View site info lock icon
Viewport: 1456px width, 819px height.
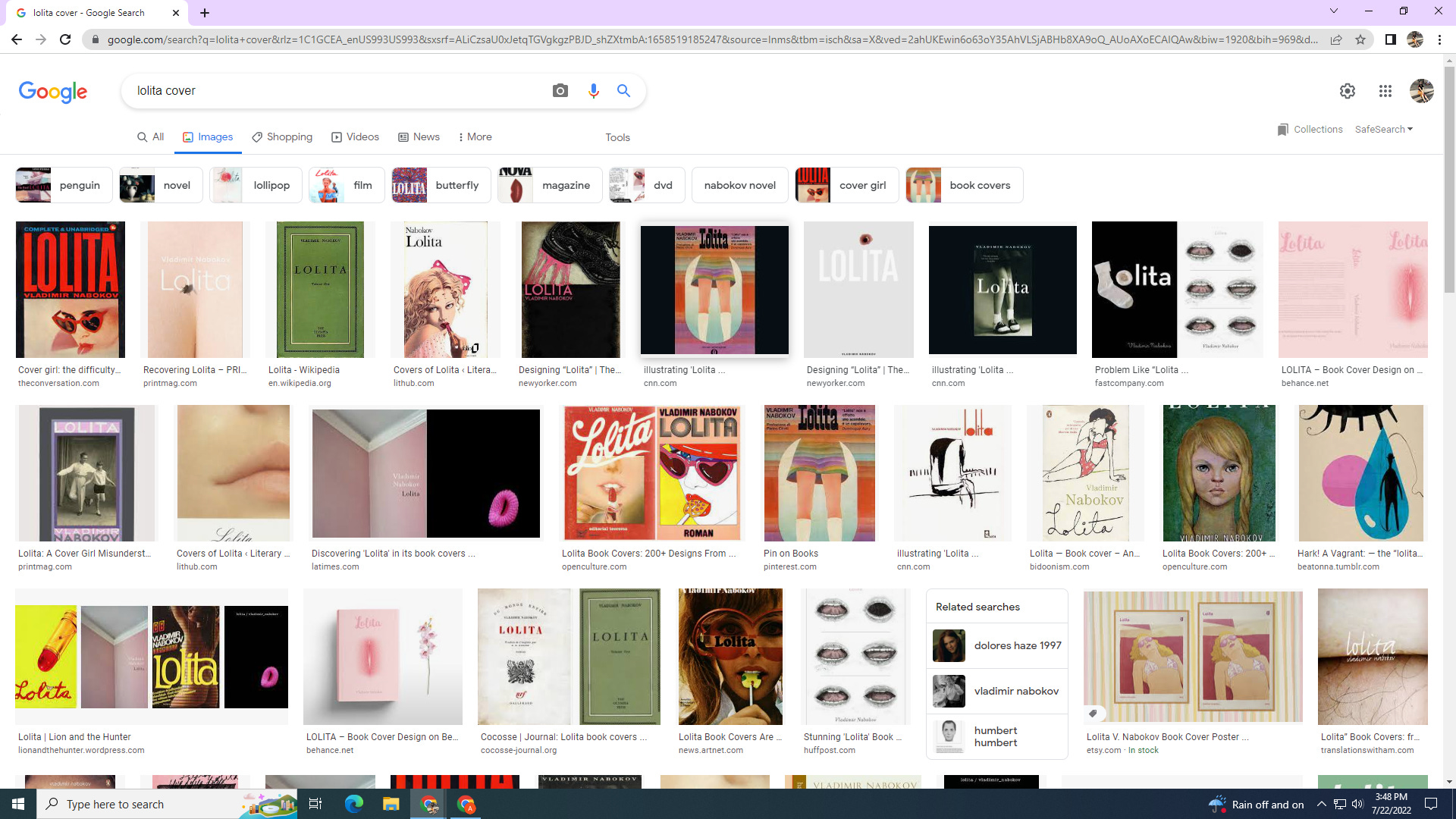point(95,39)
